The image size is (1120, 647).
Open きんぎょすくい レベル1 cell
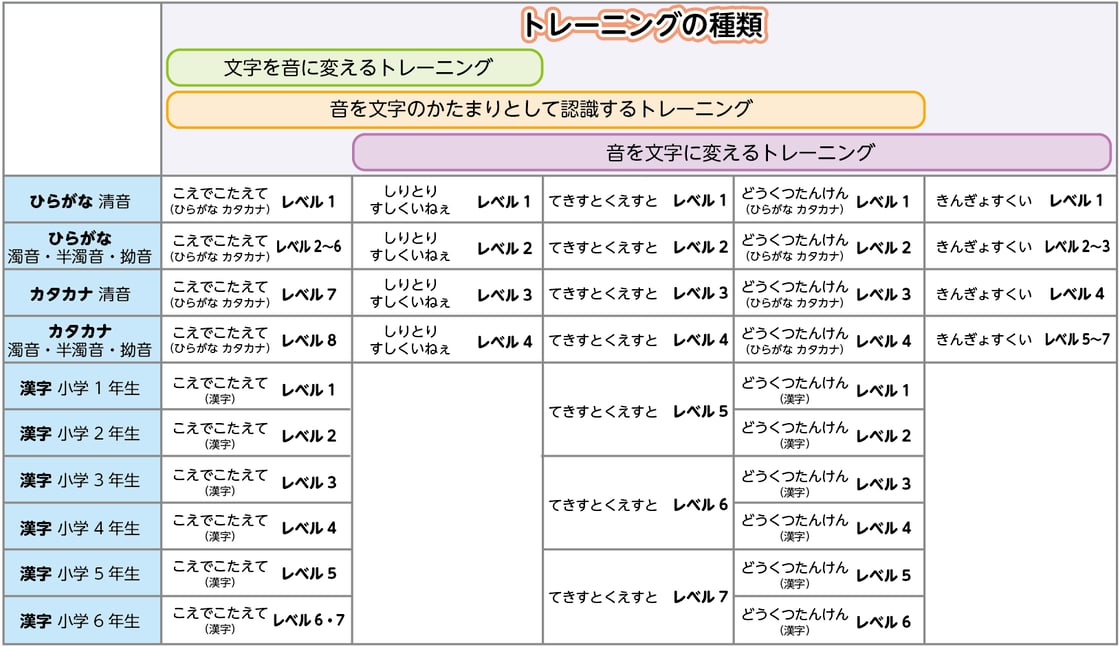(1020, 200)
